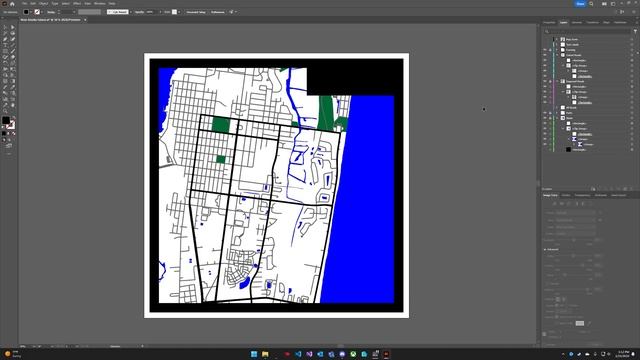Click the Layers panel search field
This screenshot has height=360, width=640.
tap(588, 31)
